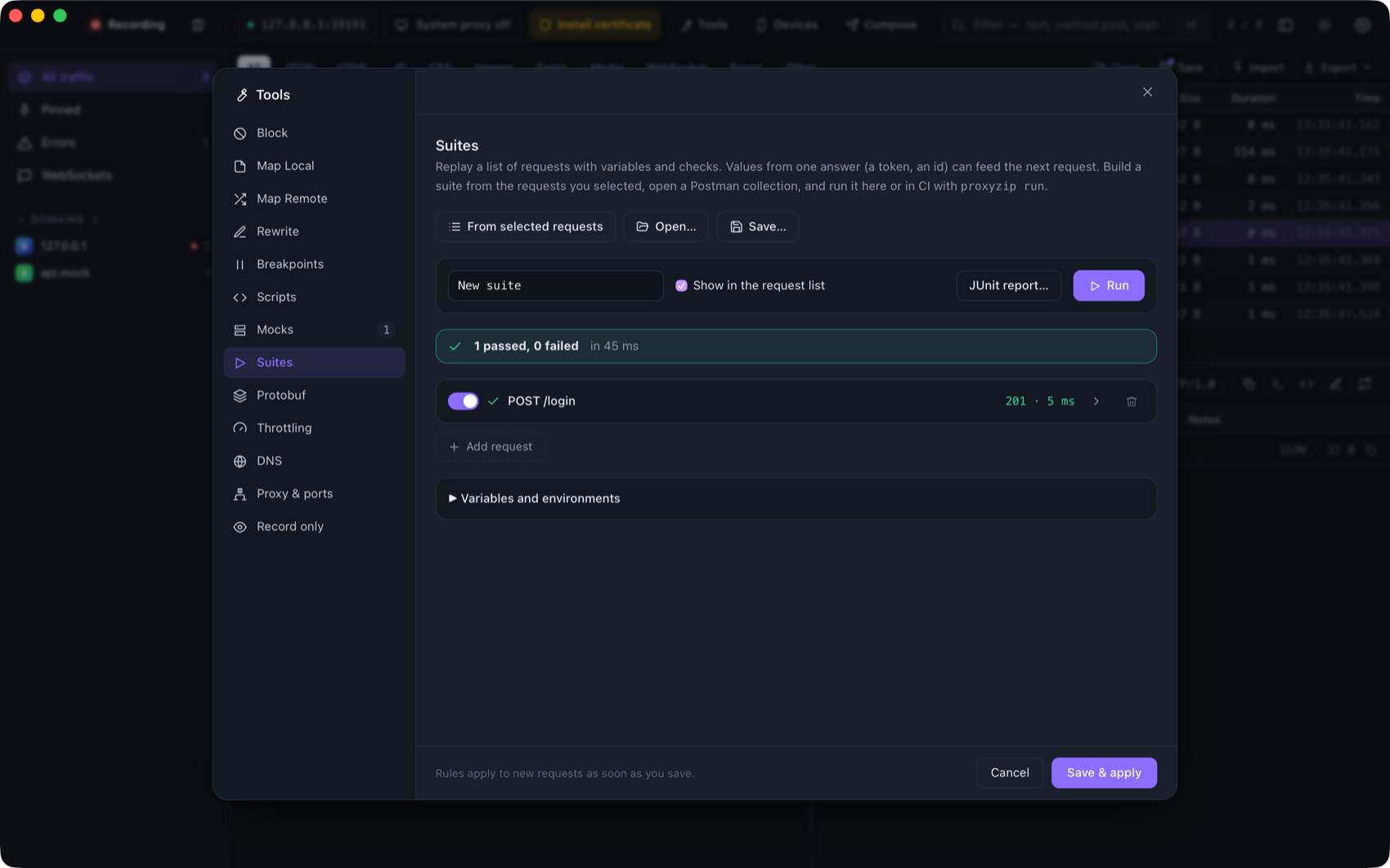Image resolution: width=1390 pixels, height=868 pixels.
Task: Open Compose in the main toolbar
Action: point(881,25)
